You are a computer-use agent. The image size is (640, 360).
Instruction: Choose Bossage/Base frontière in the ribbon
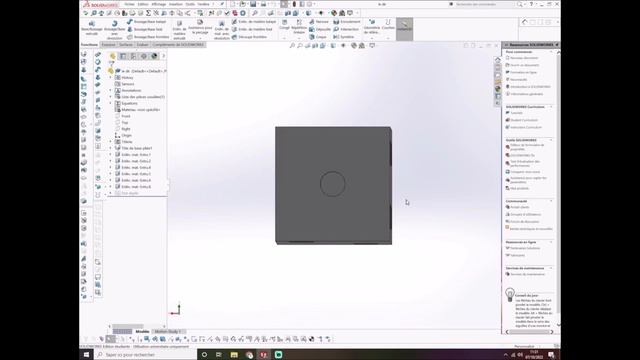(x=148, y=37)
